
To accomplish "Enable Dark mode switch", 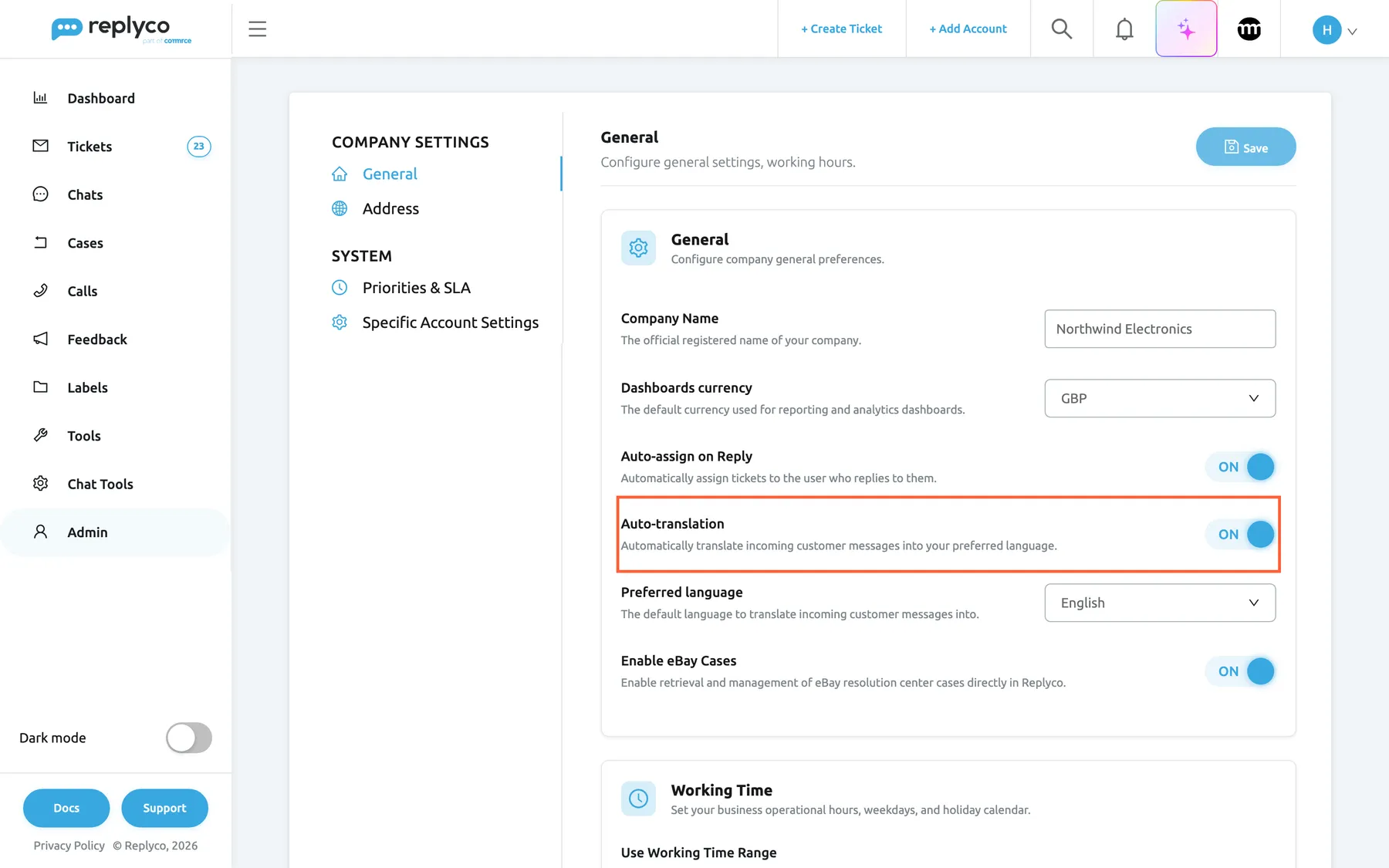I will point(189,738).
